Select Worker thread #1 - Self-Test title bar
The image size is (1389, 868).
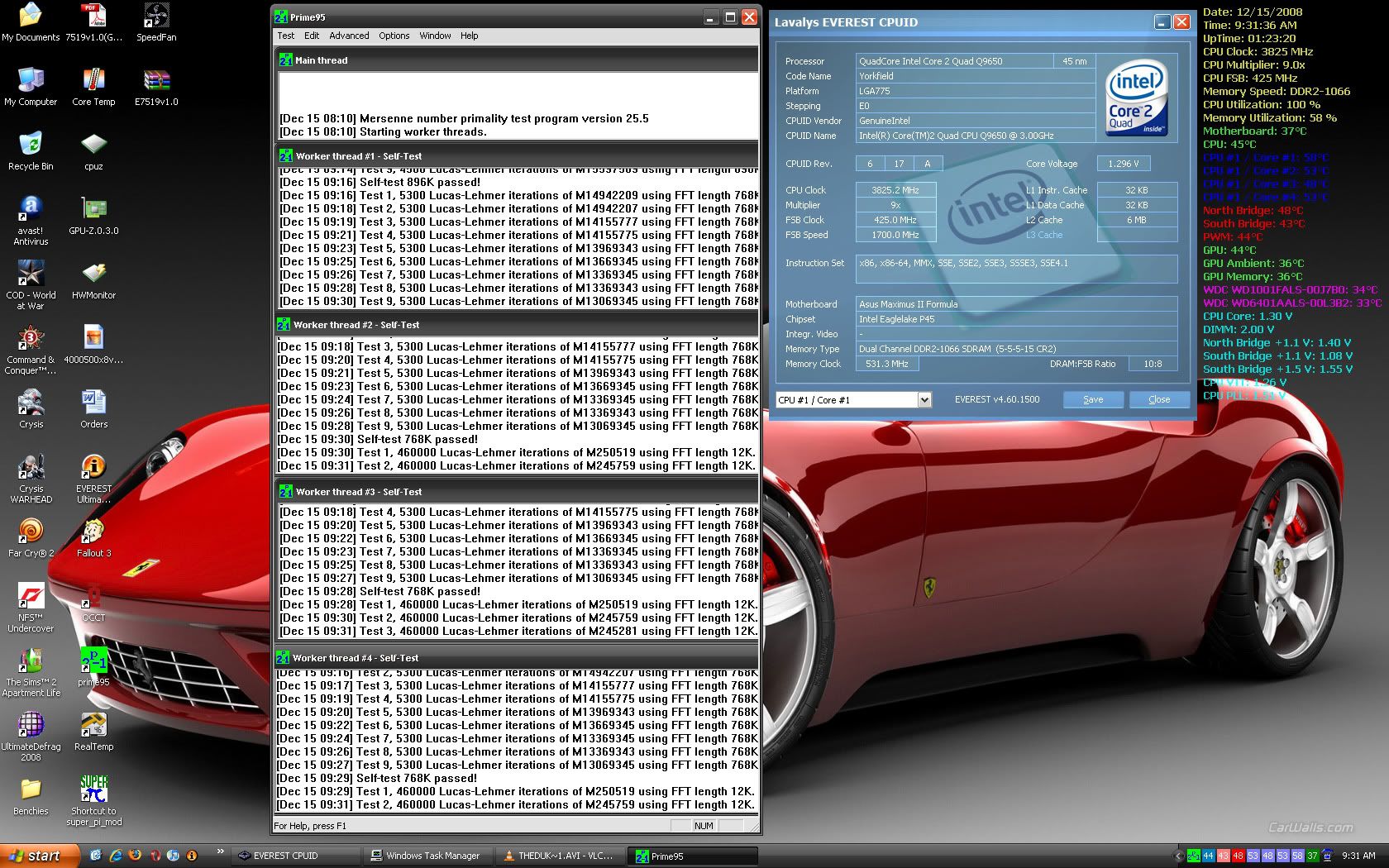point(517,155)
